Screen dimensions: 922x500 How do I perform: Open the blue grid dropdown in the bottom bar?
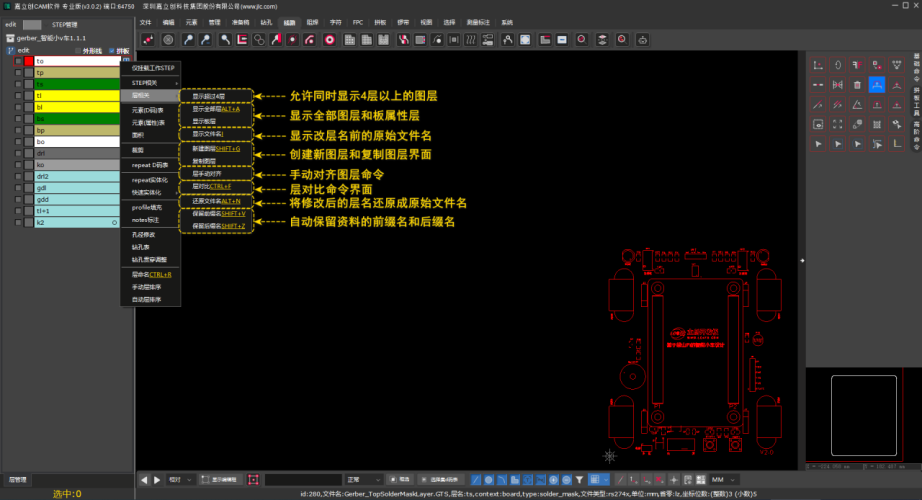(599, 480)
